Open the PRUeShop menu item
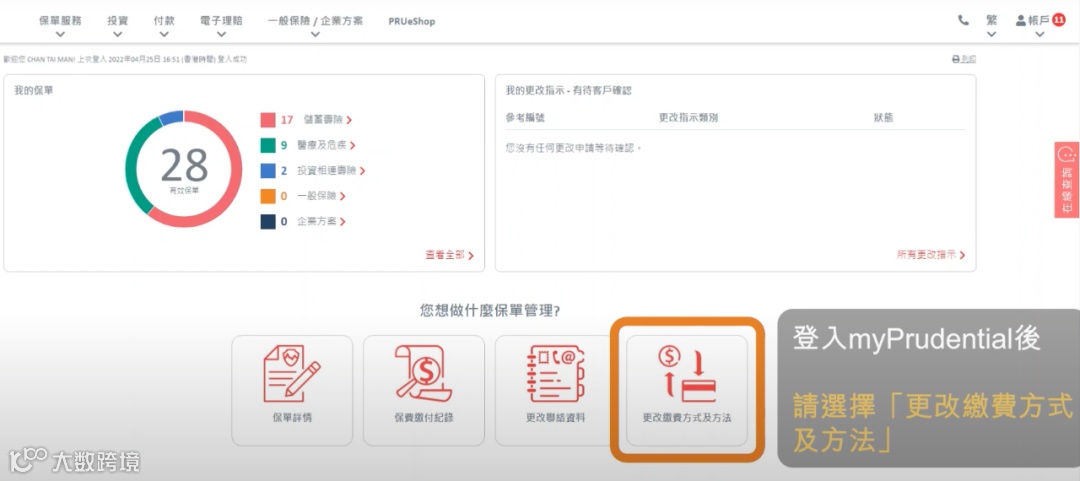 coord(411,21)
